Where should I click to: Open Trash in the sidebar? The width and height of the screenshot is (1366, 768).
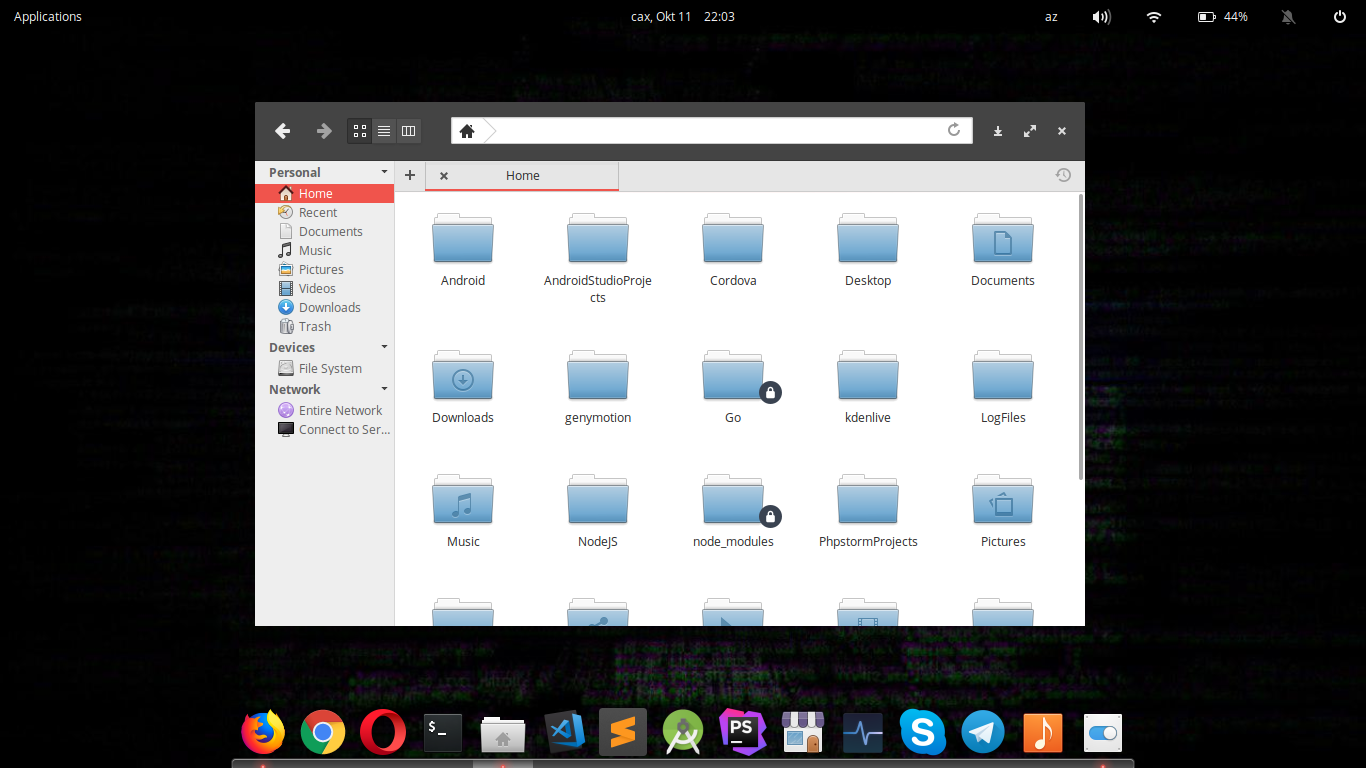(314, 327)
